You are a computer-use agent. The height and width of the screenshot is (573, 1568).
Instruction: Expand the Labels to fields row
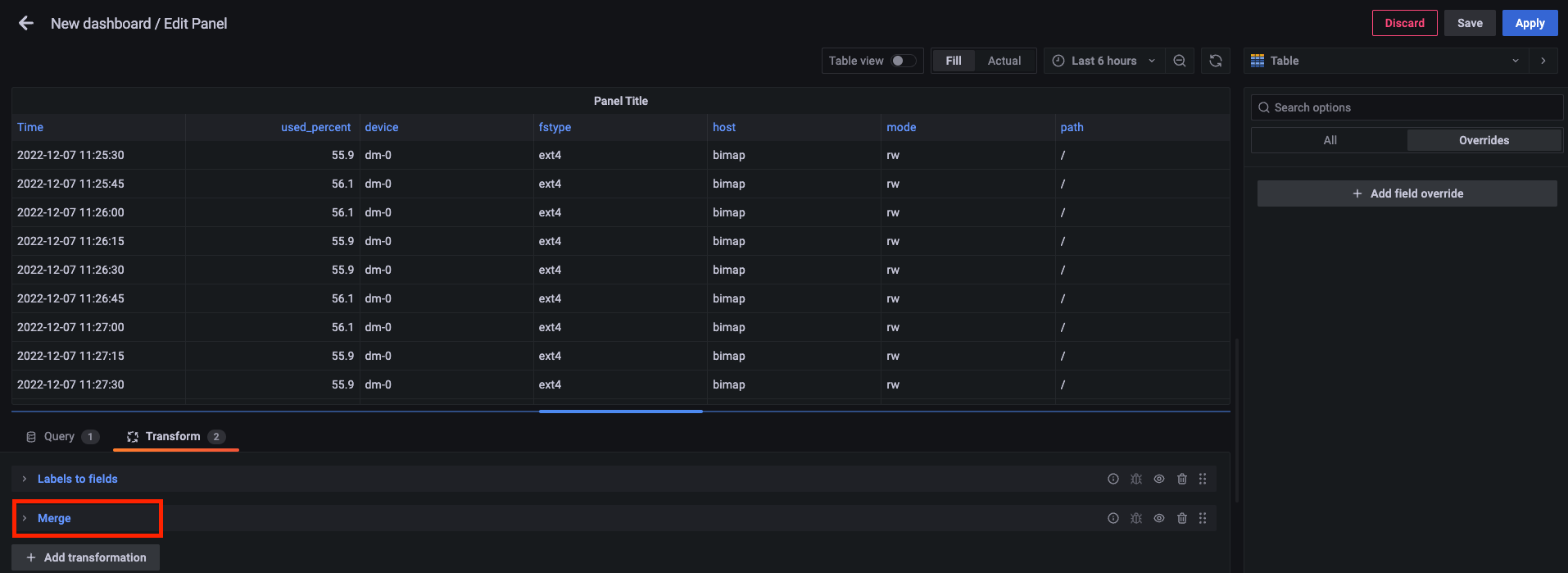click(x=25, y=479)
